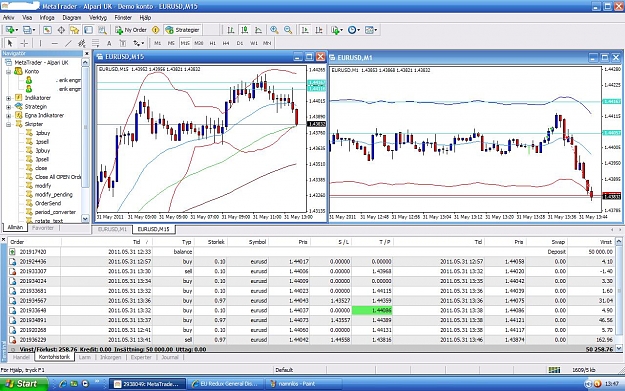Select the vertical line drawing tool
Viewport: 625px width, 391px height.
point(40,43)
